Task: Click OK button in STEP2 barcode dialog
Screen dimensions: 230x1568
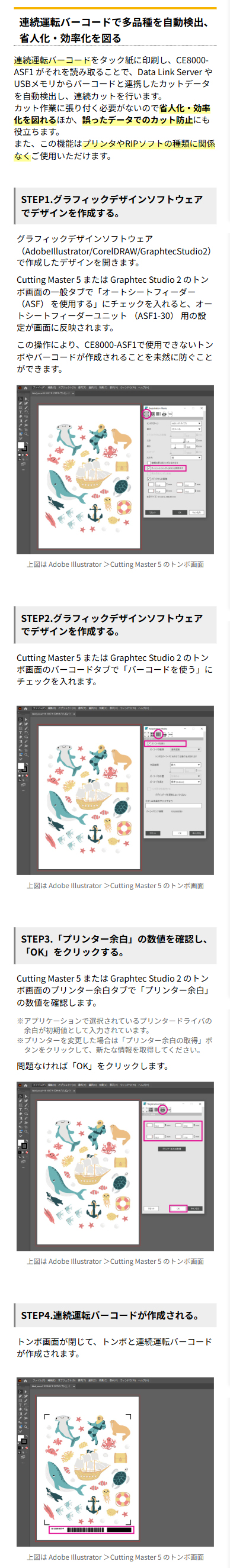Action: tap(180, 833)
